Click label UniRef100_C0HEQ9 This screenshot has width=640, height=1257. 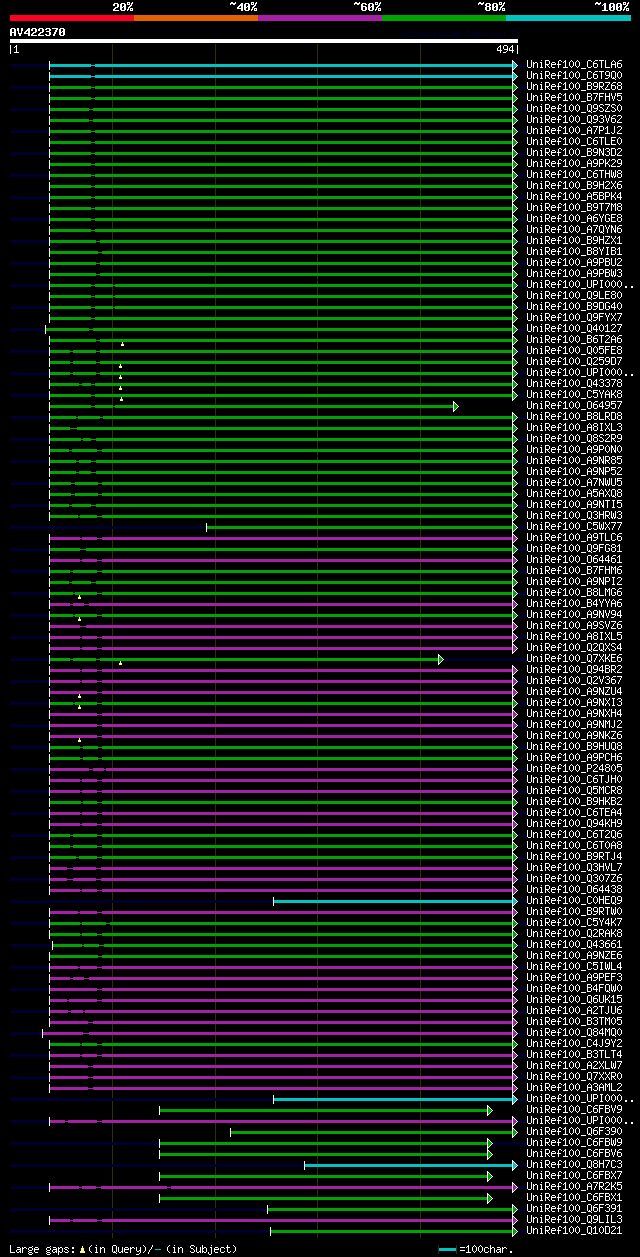[574, 901]
